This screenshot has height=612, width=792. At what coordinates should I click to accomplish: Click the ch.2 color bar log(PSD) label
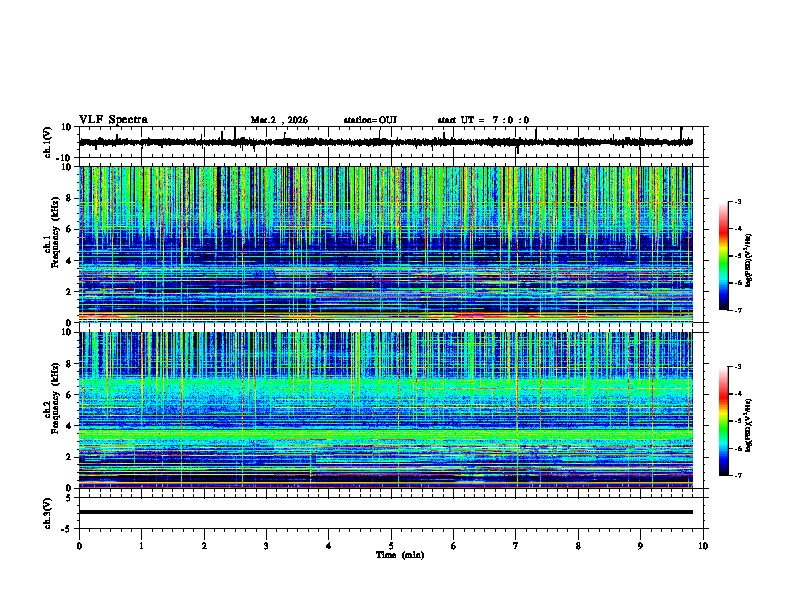click(x=749, y=425)
